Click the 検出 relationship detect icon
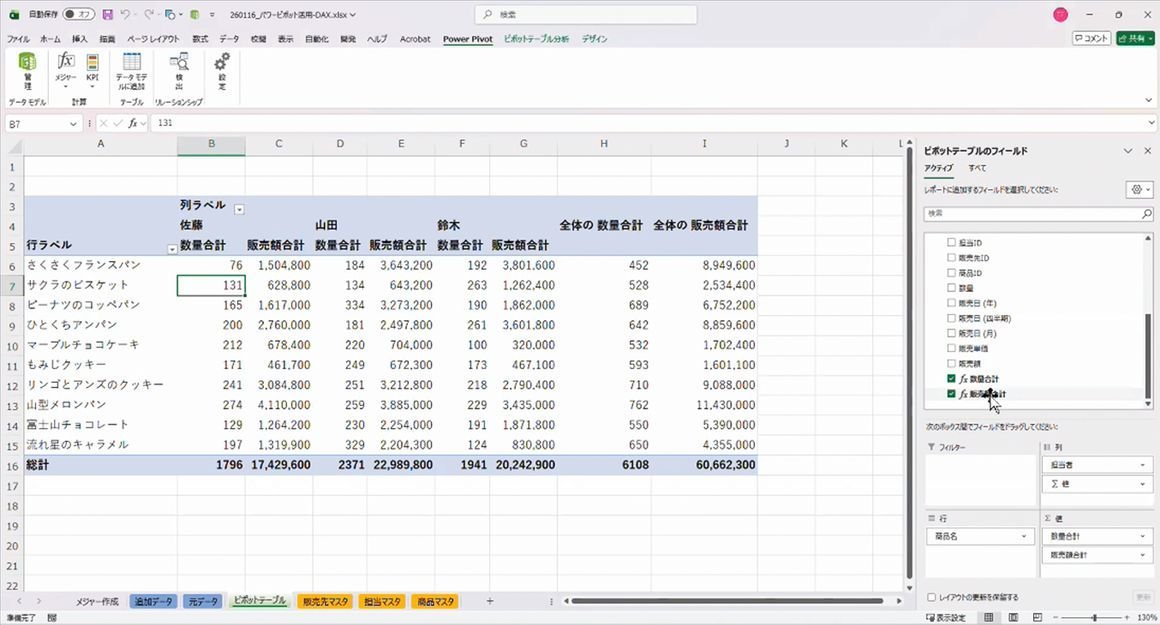 pyautogui.click(x=179, y=71)
